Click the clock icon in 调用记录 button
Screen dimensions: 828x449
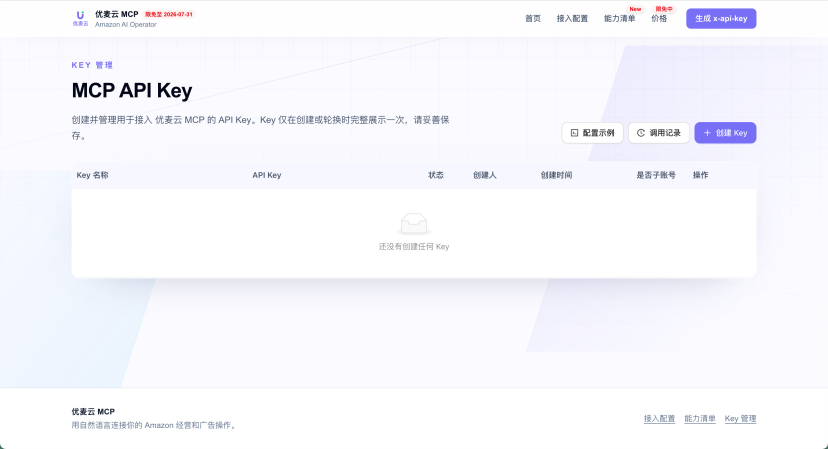pyautogui.click(x=641, y=133)
